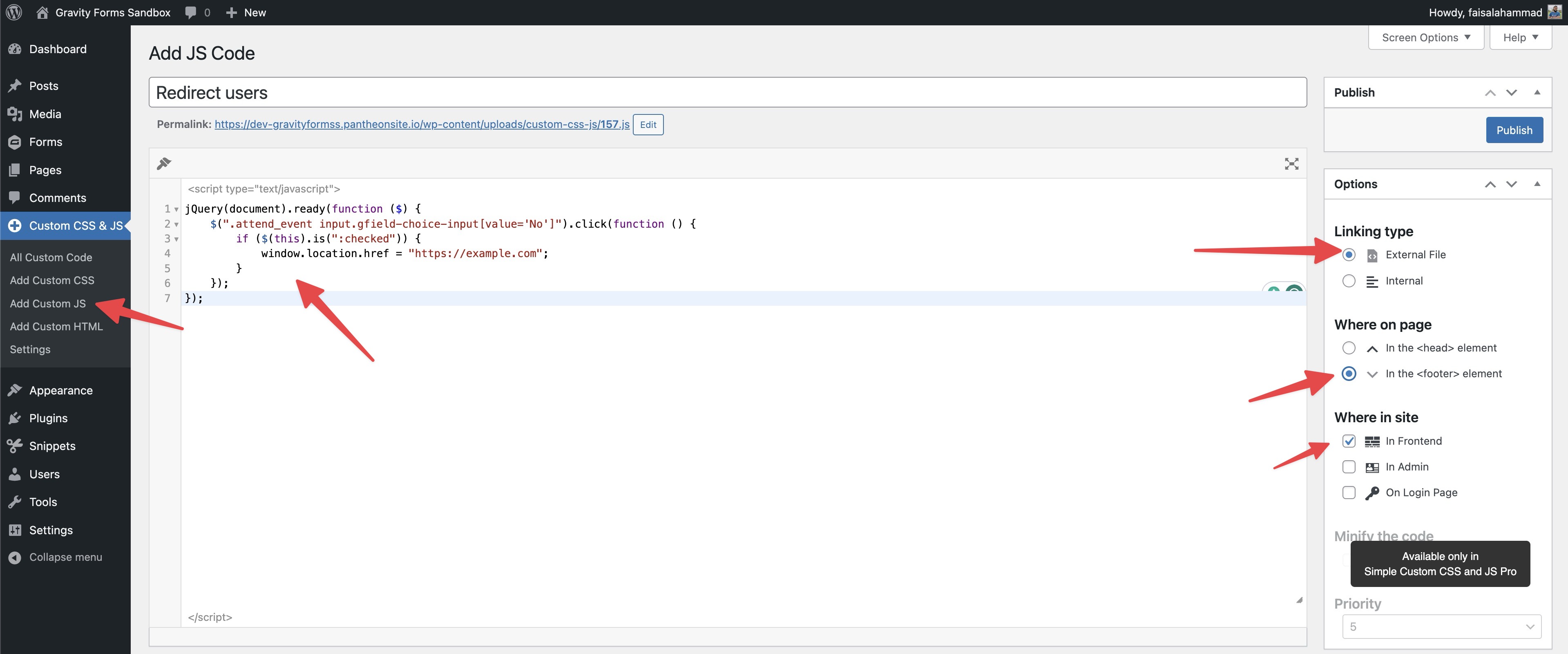
Task: Open Add Custom HTML submenu item
Action: [x=57, y=327]
